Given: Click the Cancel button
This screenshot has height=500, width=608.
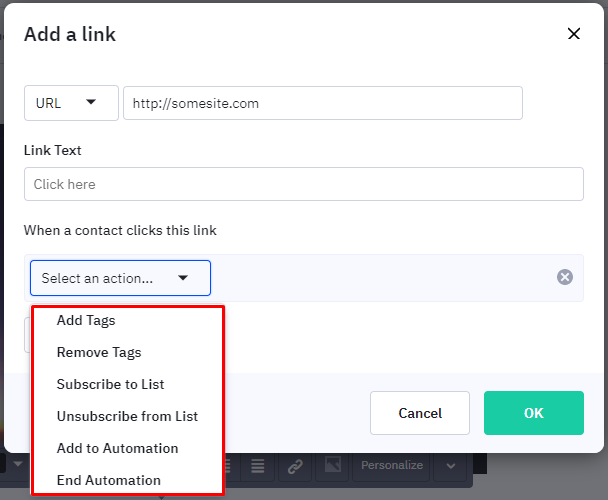Looking at the screenshot, I should click(420, 413).
